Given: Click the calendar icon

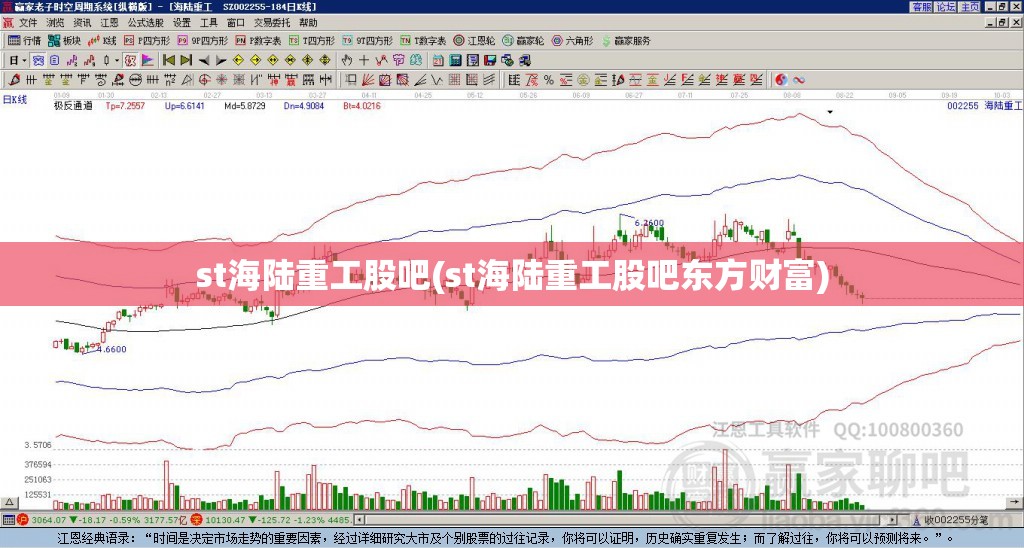Looking at the screenshot, I should pyautogui.click(x=438, y=60).
